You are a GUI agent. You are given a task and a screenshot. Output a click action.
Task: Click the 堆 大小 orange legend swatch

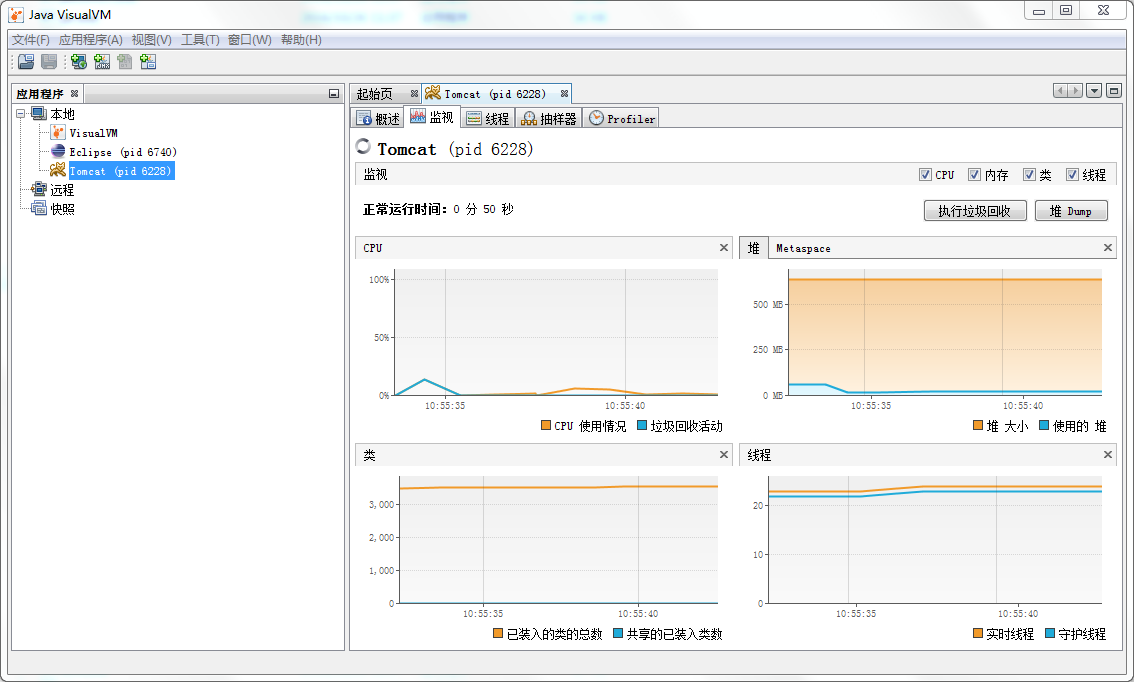pos(978,425)
